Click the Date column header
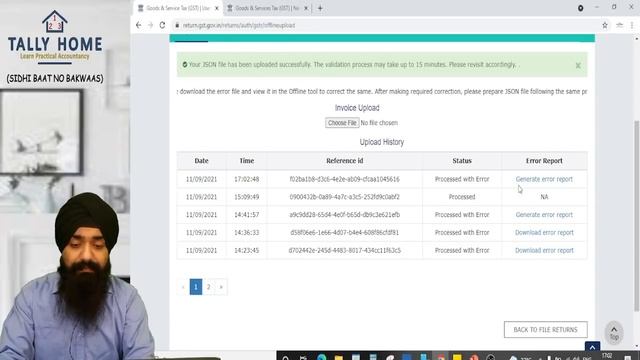Image resolution: width=640 pixels, height=360 pixels. point(201,161)
